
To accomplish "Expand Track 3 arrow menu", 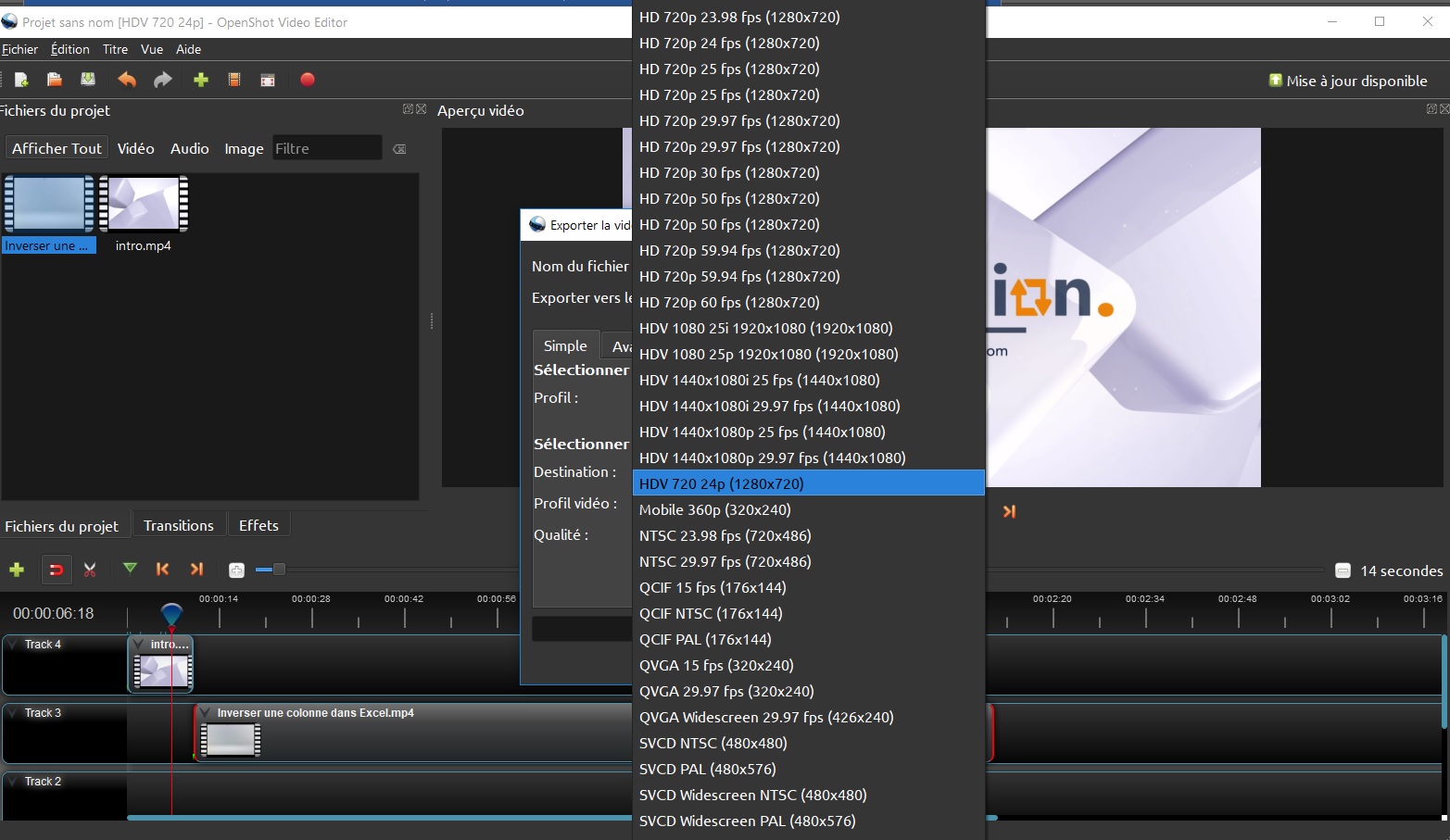I will pos(13,713).
